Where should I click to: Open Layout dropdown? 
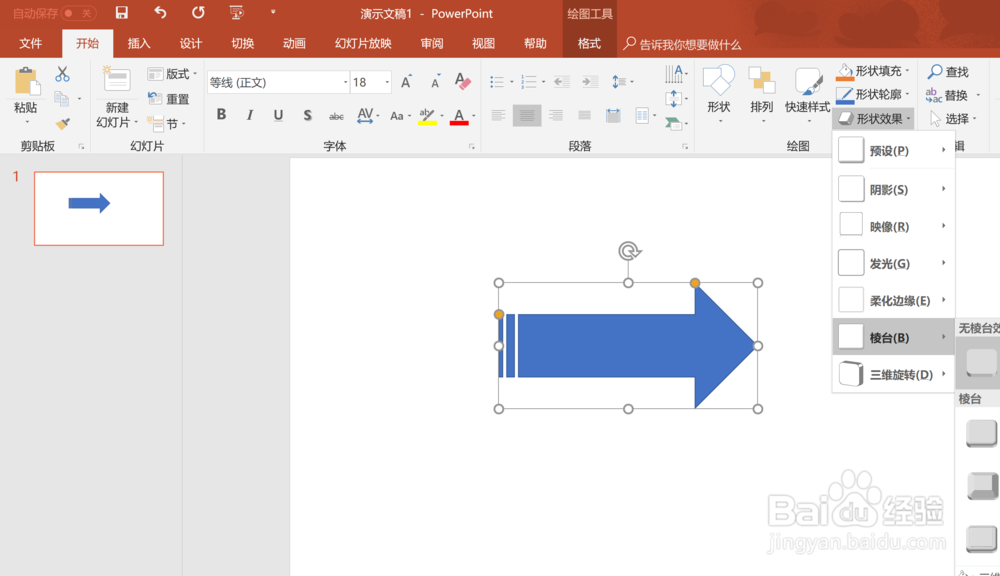(x=172, y=74)
